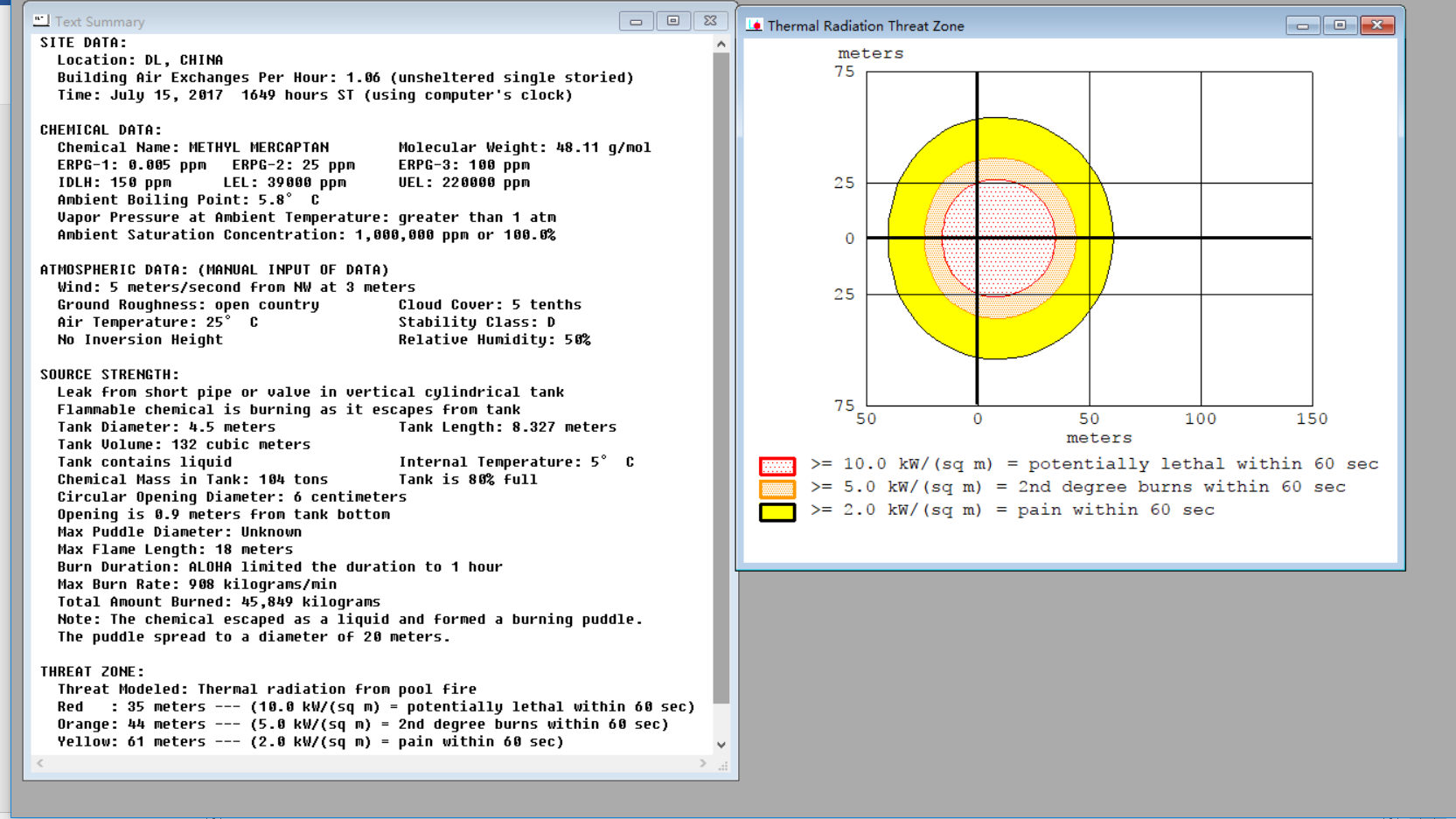Click the 'Red : 35 meters' threat line
This screenshot has width=1456, height=819.
point(376,706)
